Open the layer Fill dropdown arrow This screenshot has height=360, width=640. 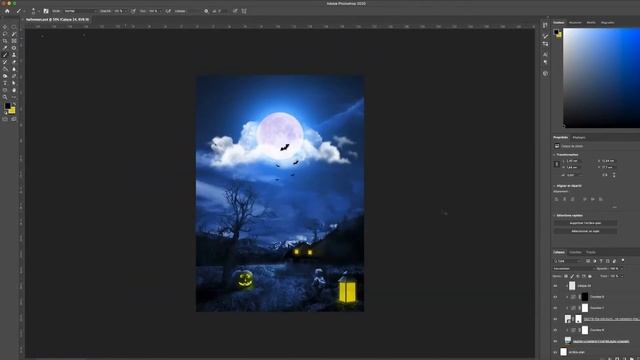[x=622, y=276]
